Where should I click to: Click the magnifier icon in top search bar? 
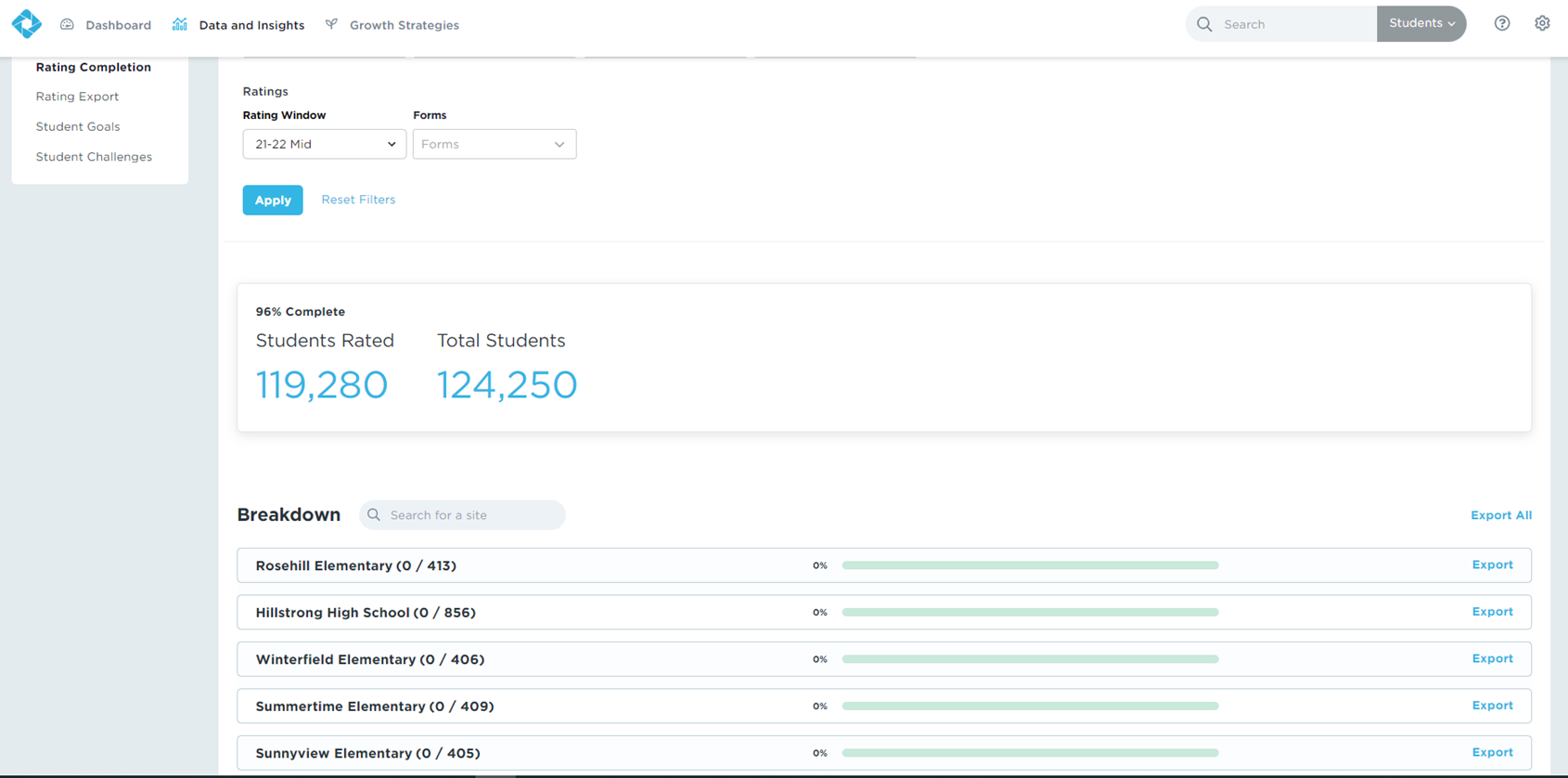1204,25
